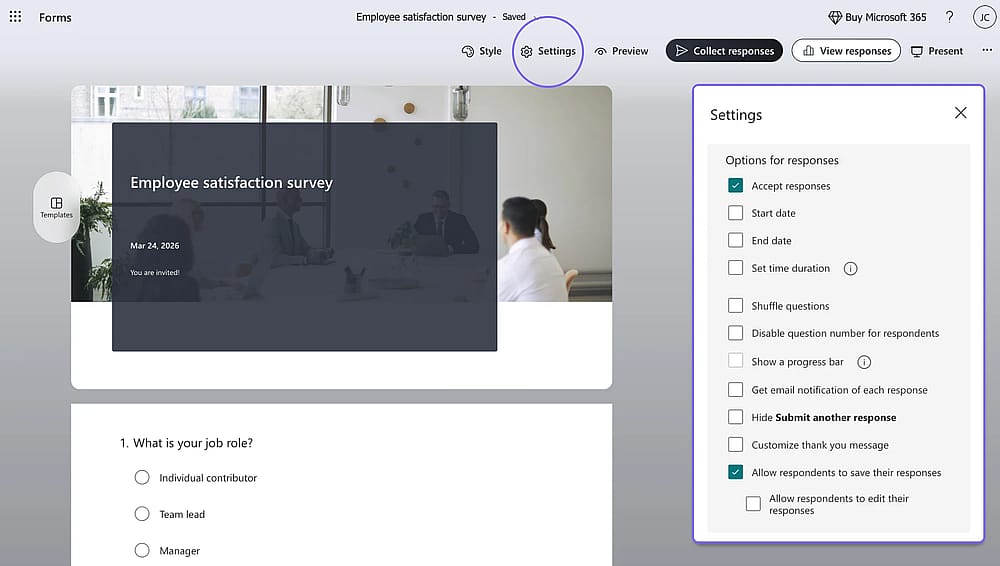Click the form title on the cover card
The height and width of the screenshot is (566, 1000).
(x=232, y=182)
